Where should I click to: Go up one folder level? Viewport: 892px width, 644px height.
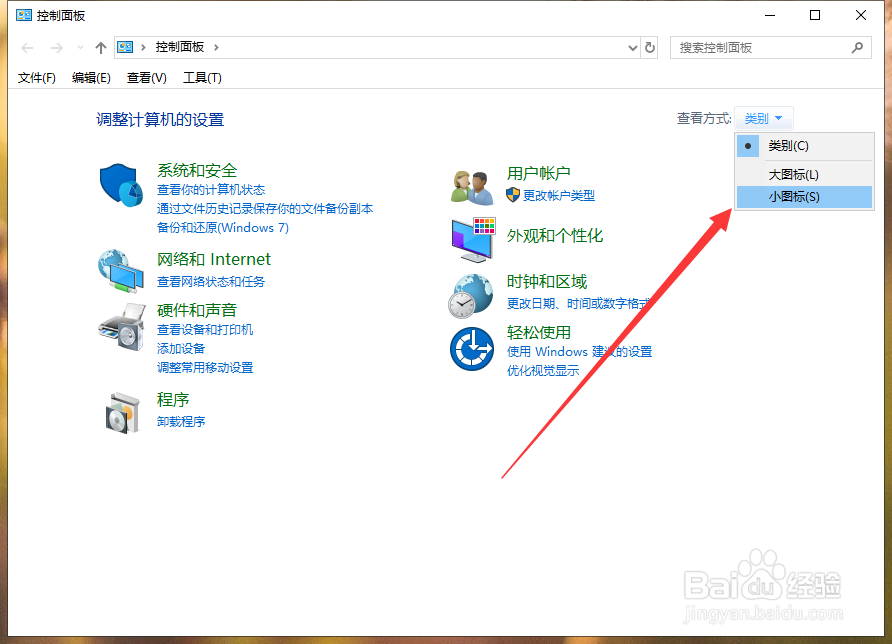click(x=101, y=48)
